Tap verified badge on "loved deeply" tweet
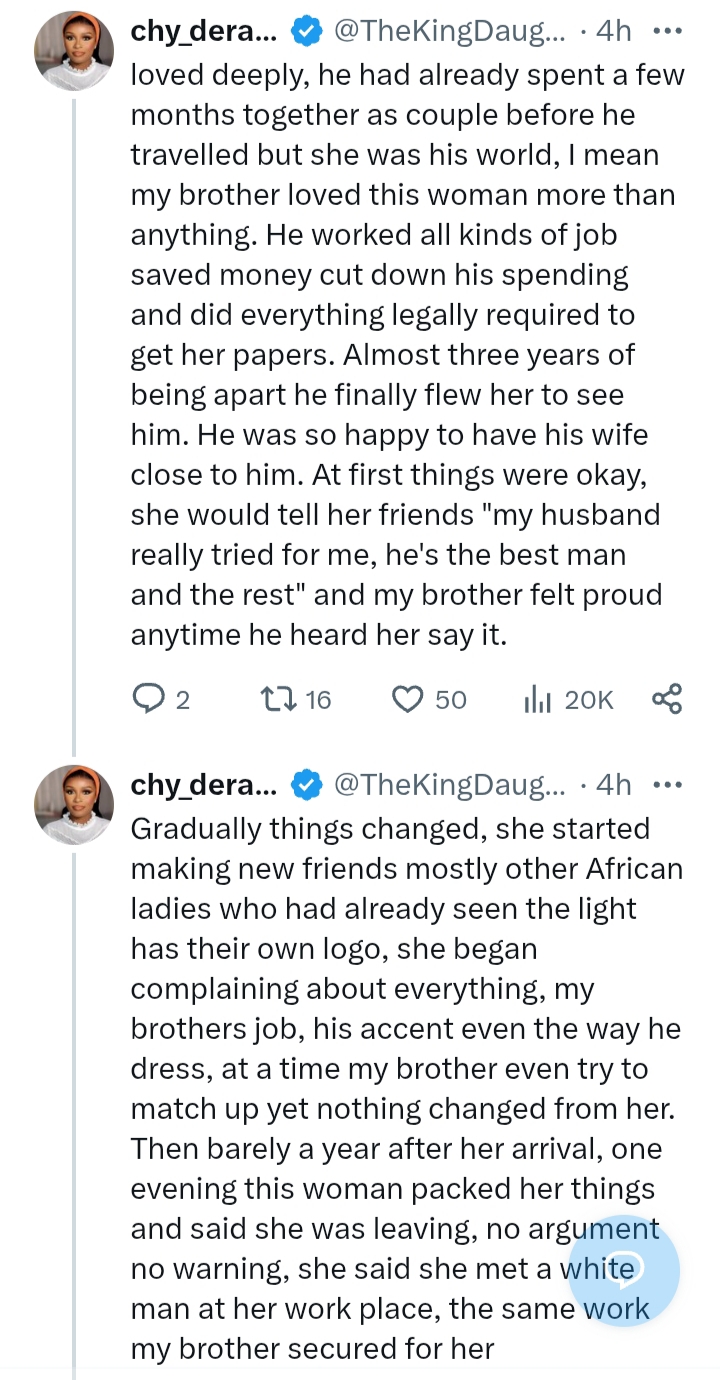This screenshot has width=720, height=1380. (x=305, y=32)
